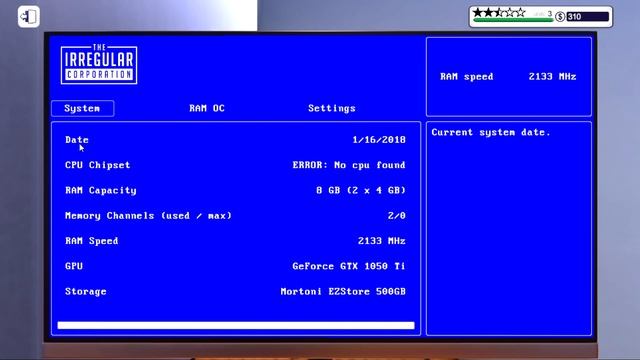The height and width of the screenshot is (360, 640).
Task: Click the green experience level bar
Action: point(513,20)
